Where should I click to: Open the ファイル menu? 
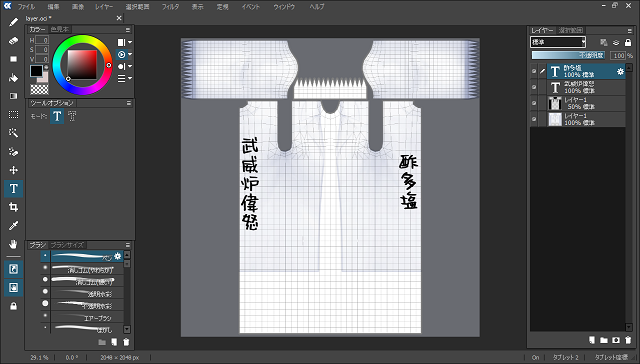26,7
